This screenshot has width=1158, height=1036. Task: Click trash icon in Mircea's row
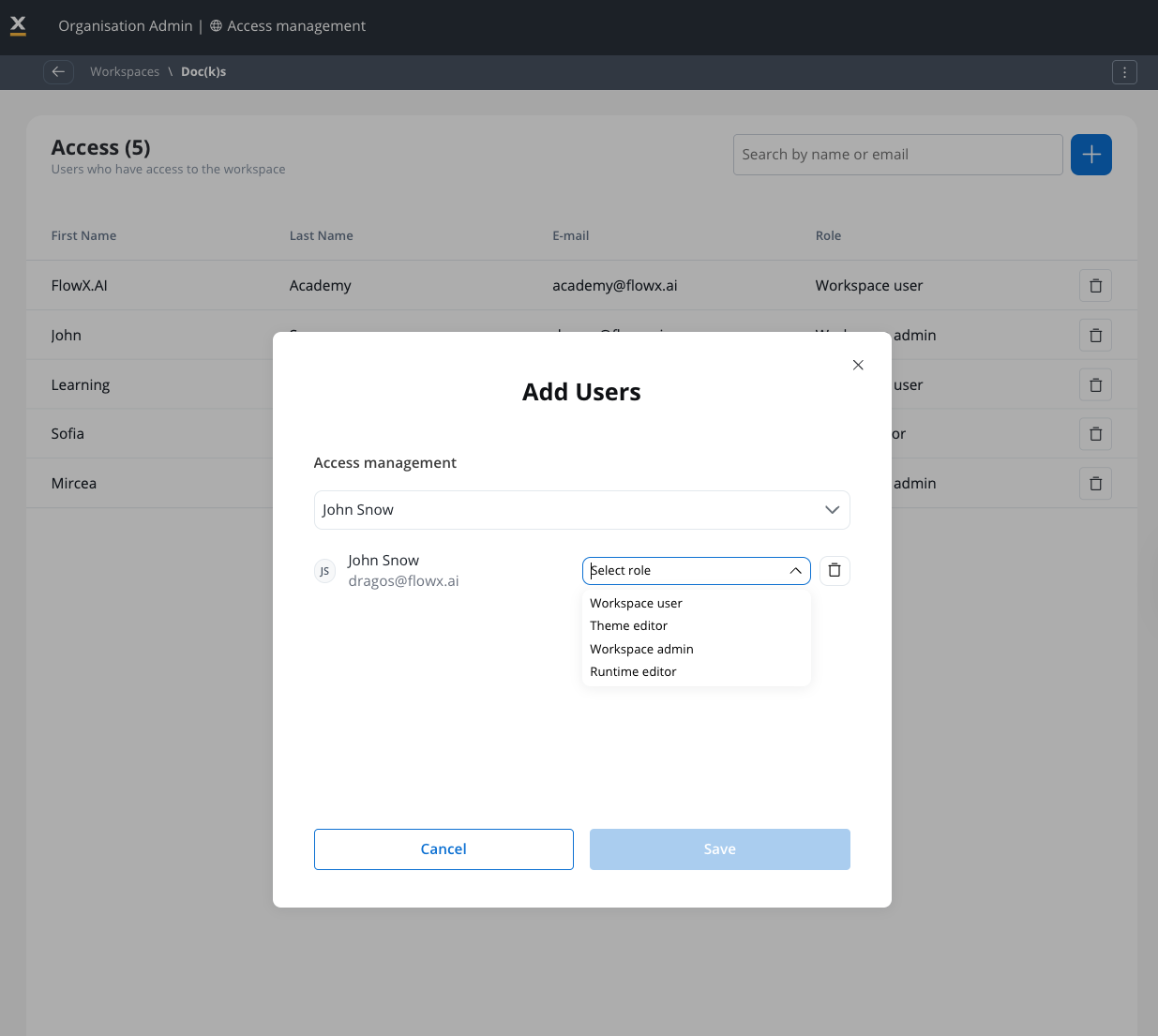(x=1095, y=484)
